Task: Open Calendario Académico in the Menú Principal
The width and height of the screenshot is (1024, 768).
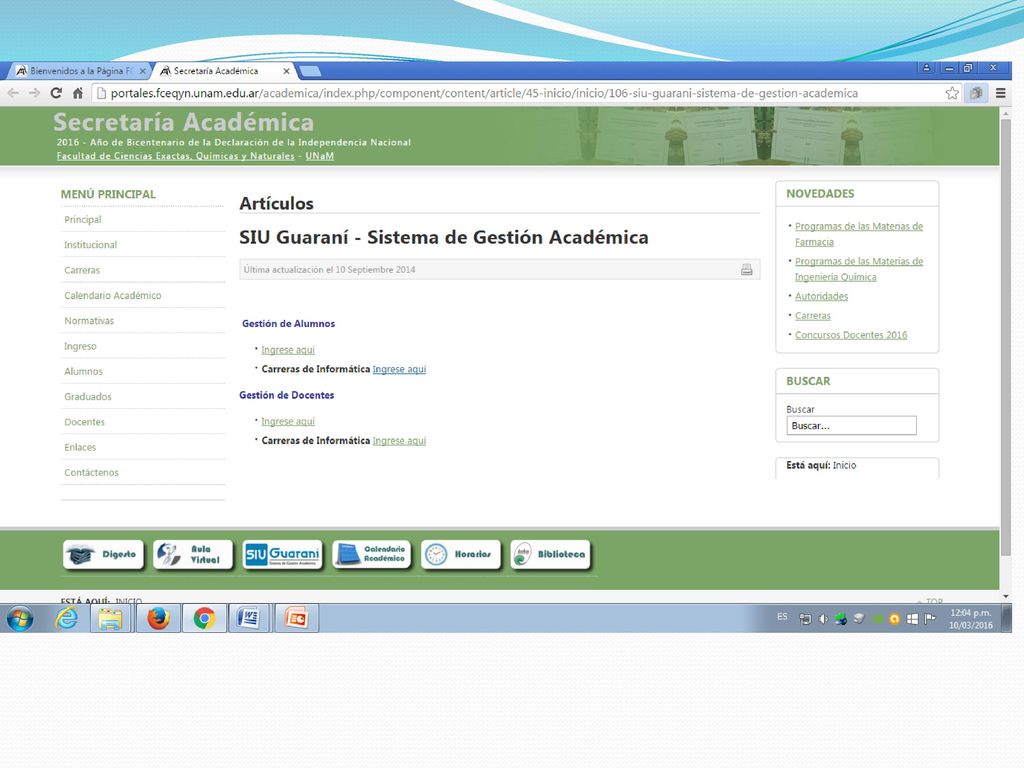Action: click(x=112, y=296)
